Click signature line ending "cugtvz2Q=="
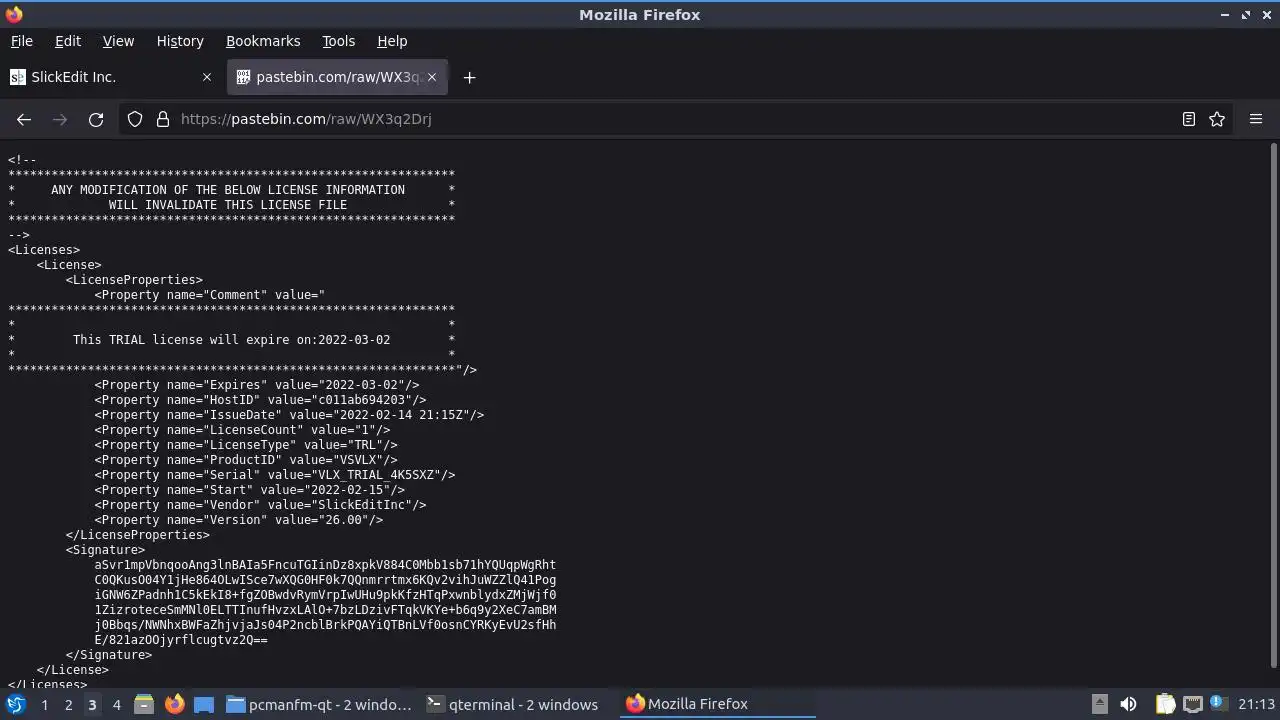 181,640
